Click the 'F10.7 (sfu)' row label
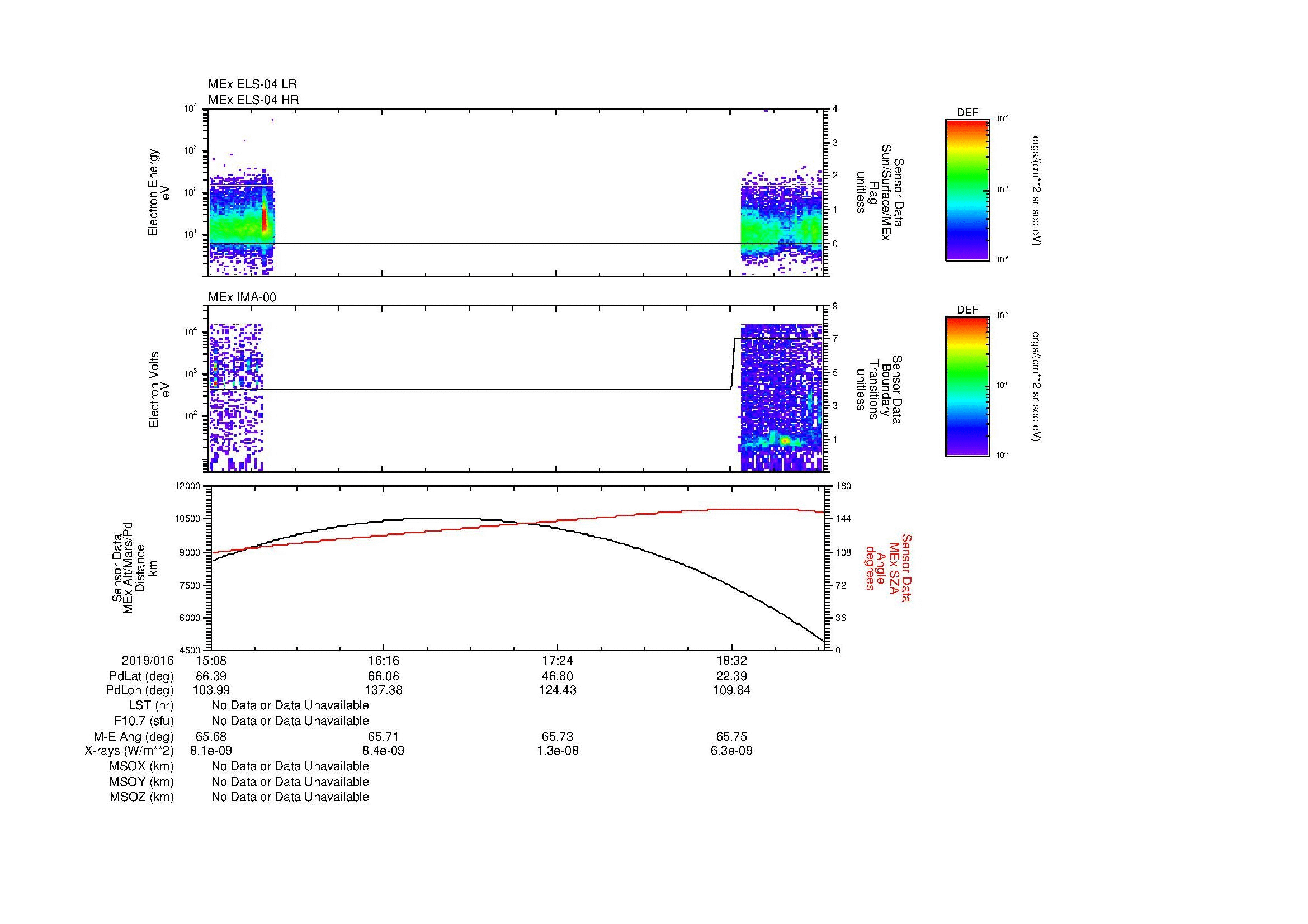 (144, 721)
